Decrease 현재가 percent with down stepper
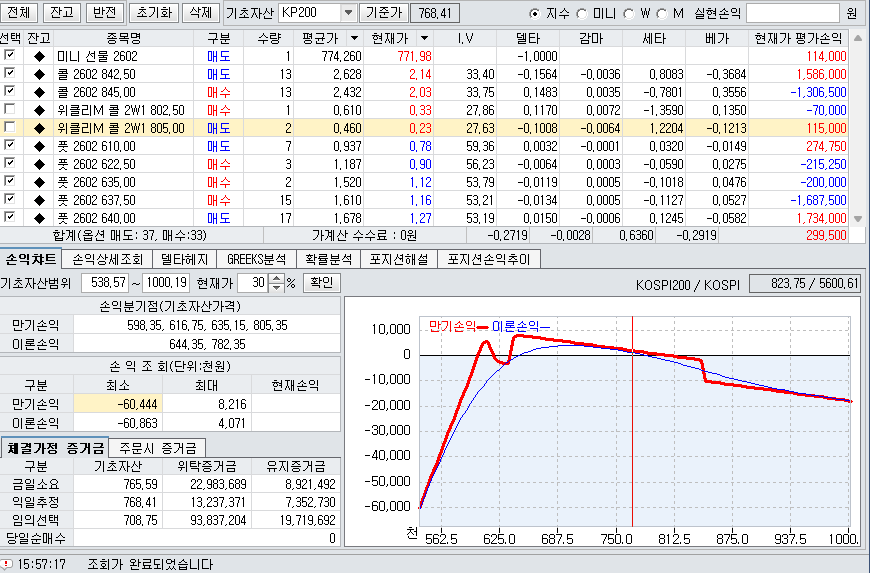This screenshot has height=573, width=870. point(276,288)
